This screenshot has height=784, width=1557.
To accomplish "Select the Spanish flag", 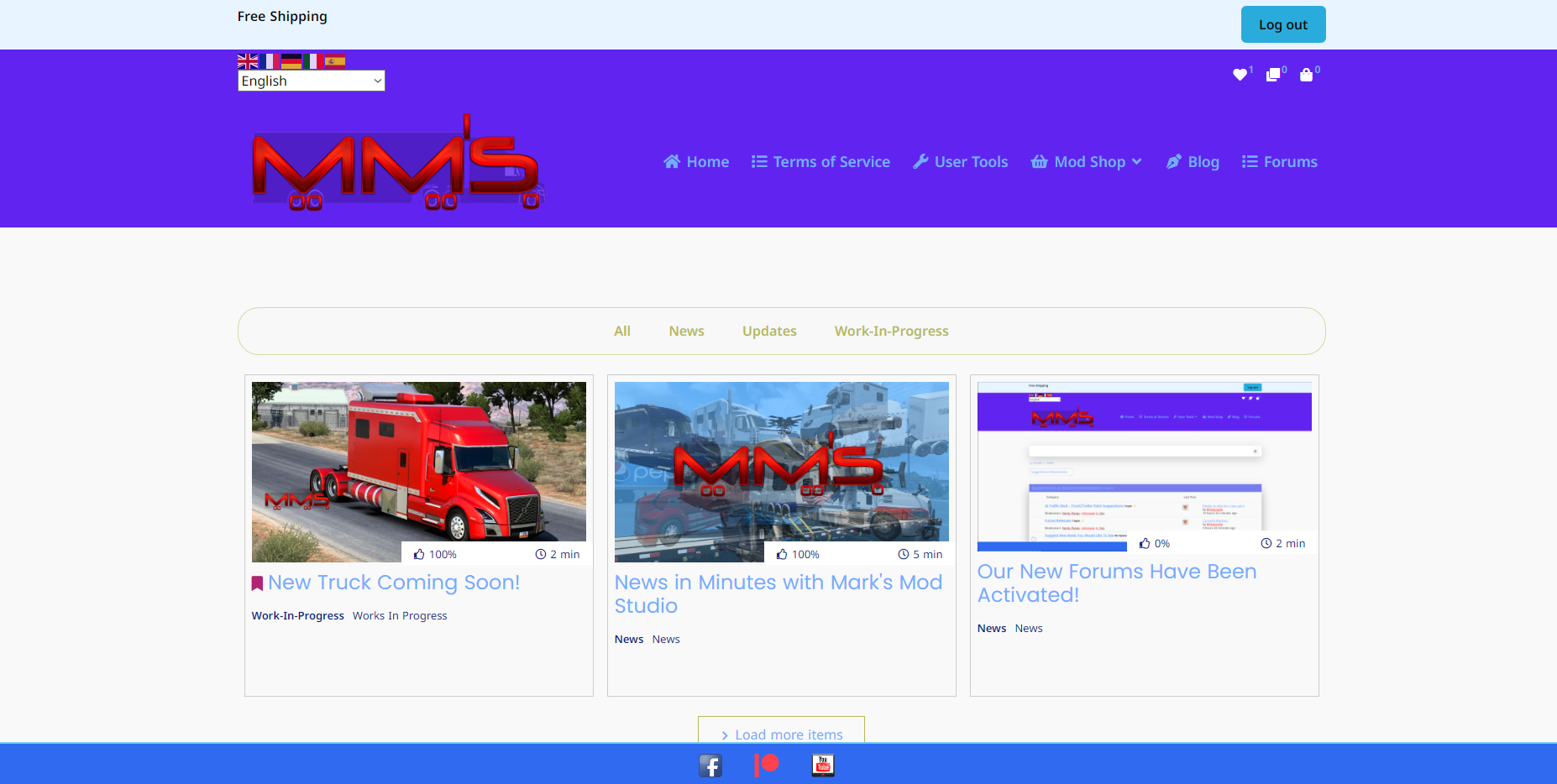I will pyautogui.click(x=335, y=60).
